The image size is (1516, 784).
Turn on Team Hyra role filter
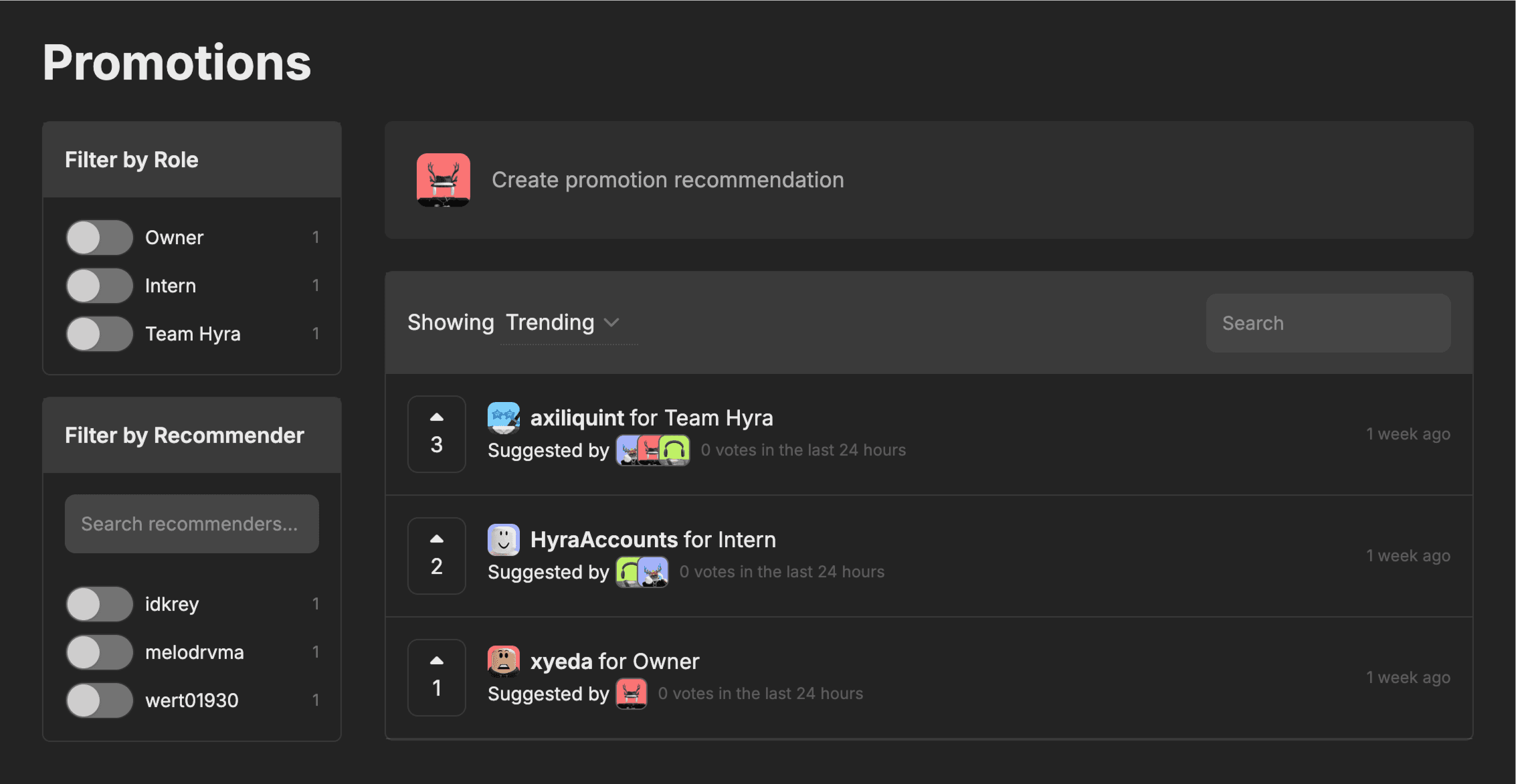[100, 334]
